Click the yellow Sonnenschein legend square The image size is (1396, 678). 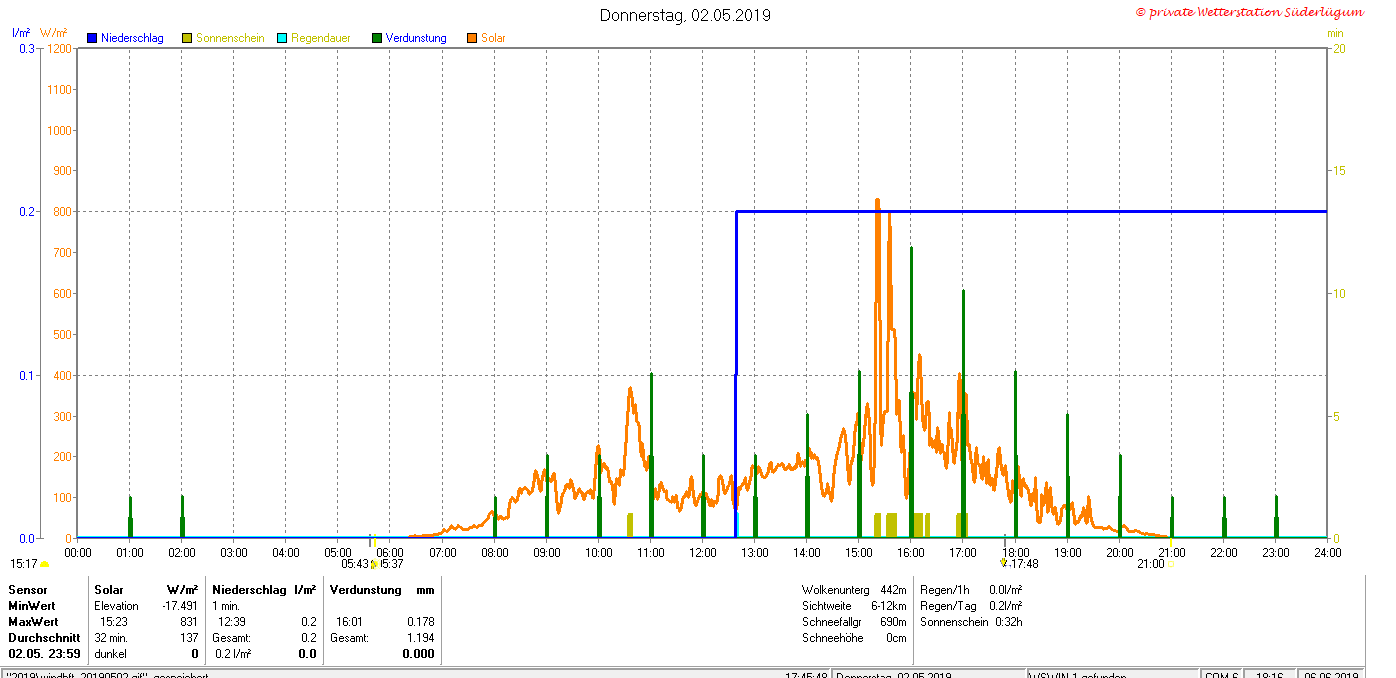click(187, 38)
